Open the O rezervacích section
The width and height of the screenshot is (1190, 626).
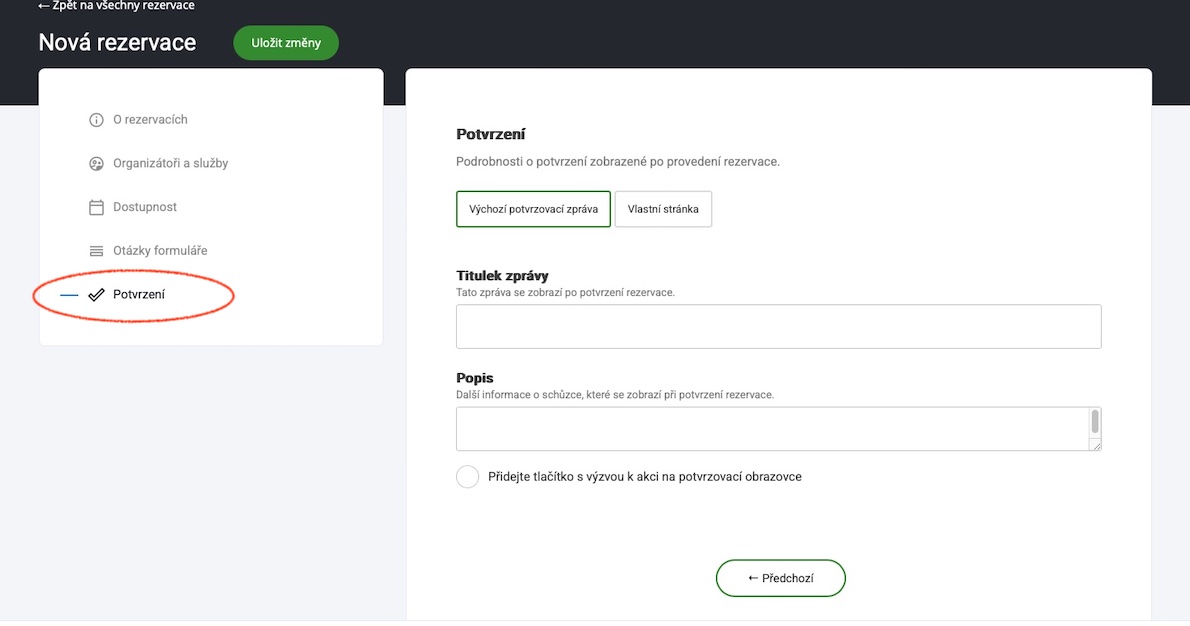pyautogui.click(x=150, y=120)
